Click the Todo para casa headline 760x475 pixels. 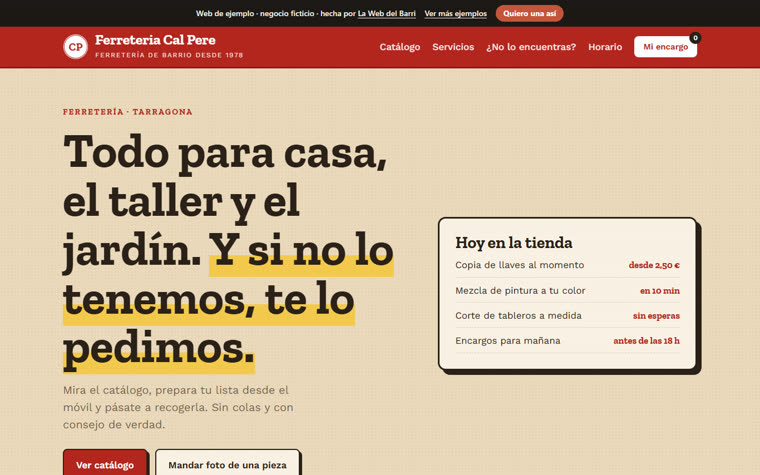[x=228, y=252]
